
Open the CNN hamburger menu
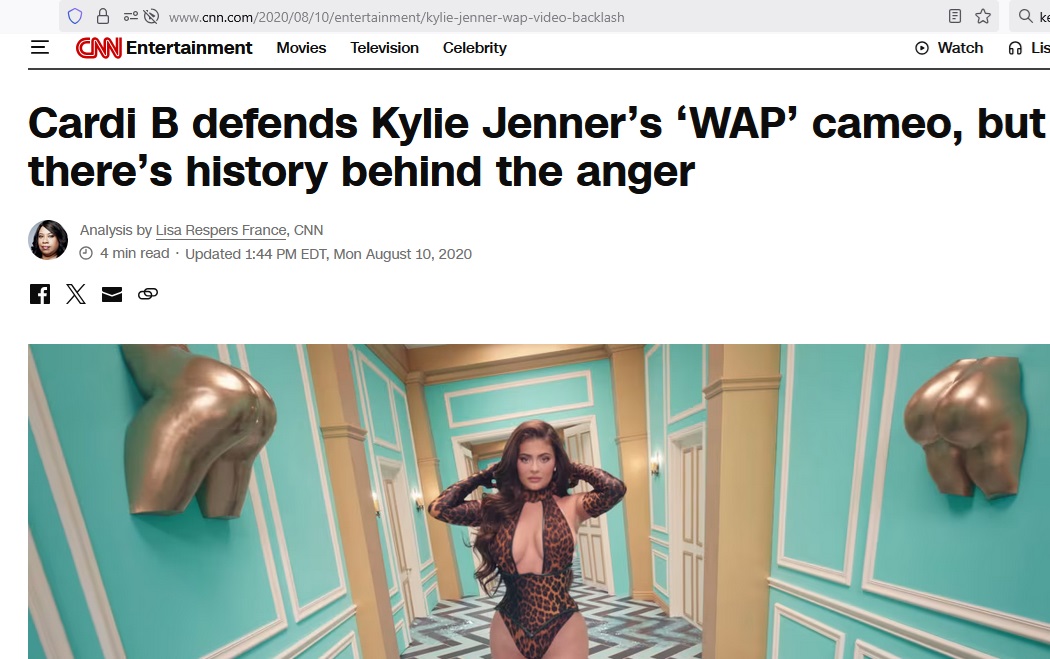(x=40, y=48)
